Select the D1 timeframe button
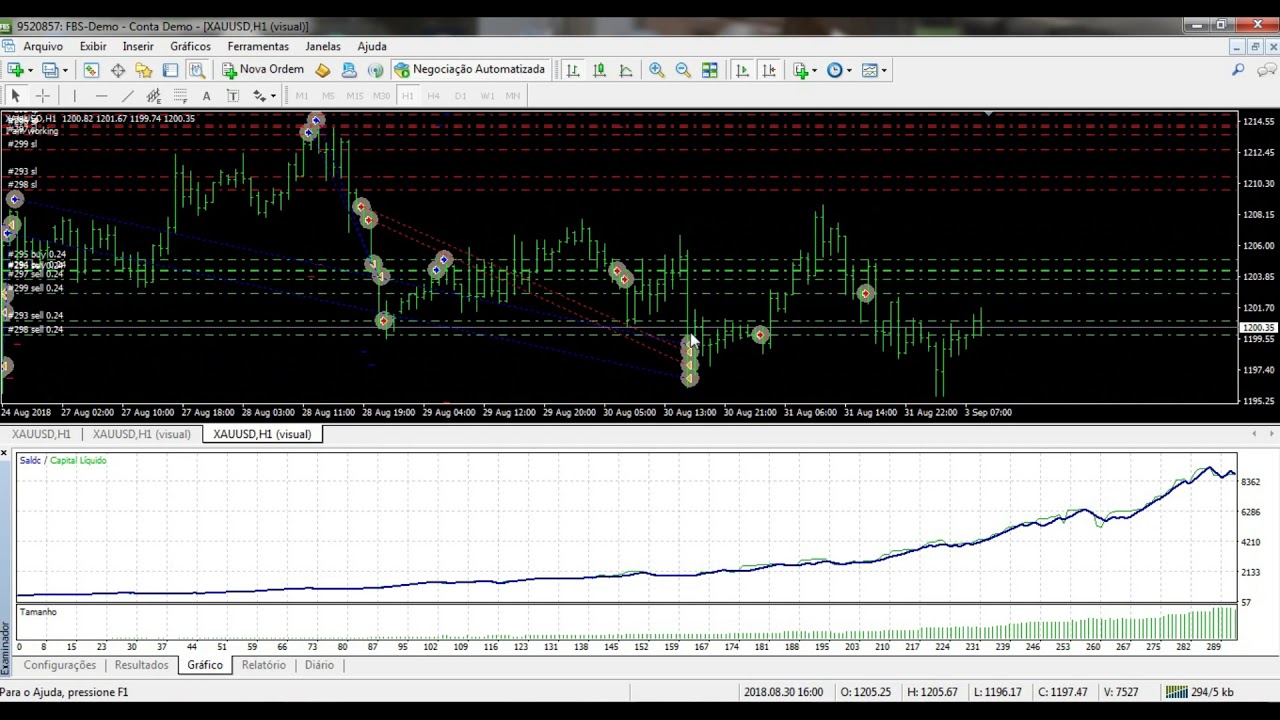This screenshot has height=720, width=1280. [460, 96]
